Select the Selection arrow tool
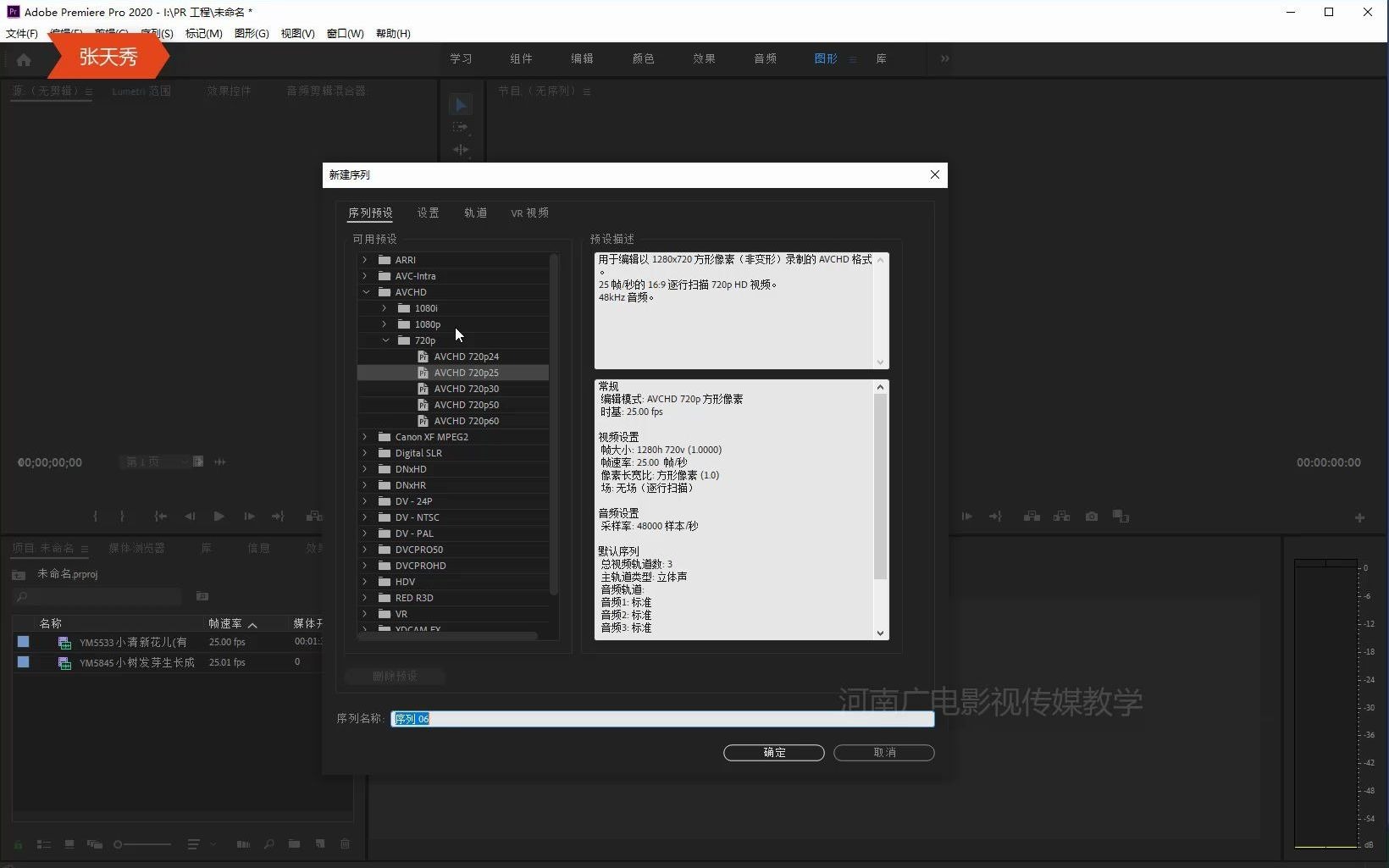 pyautogui.click(x=461, y=105)
